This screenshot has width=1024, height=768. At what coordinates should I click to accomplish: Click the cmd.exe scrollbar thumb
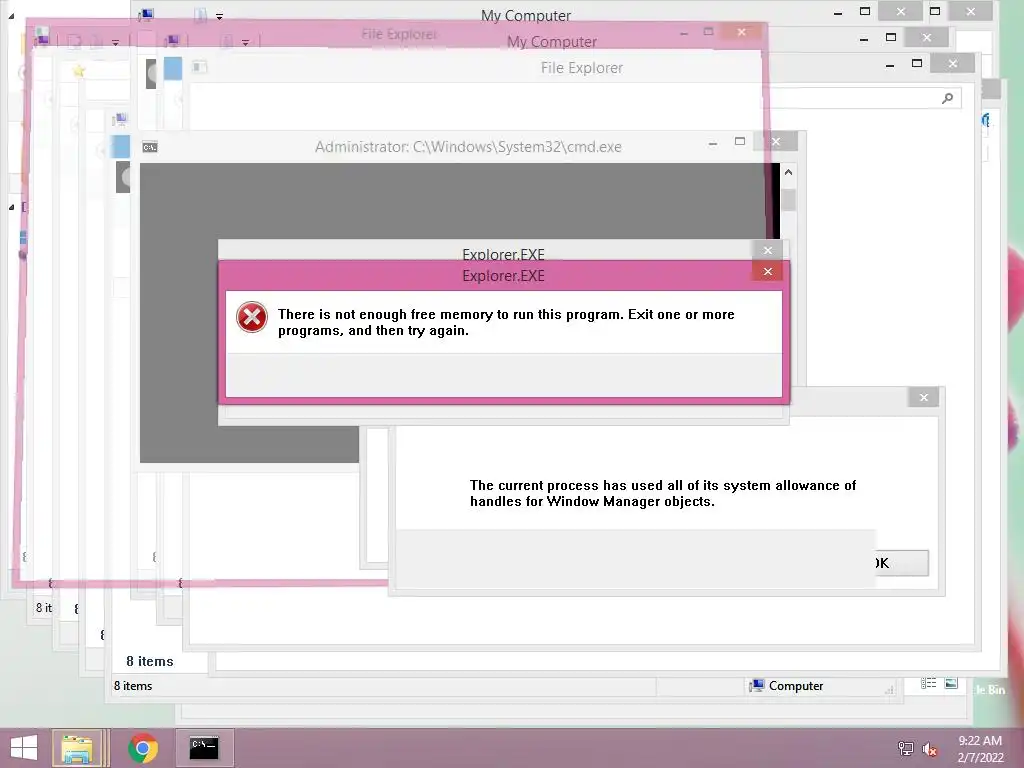[x=788, y=200]
